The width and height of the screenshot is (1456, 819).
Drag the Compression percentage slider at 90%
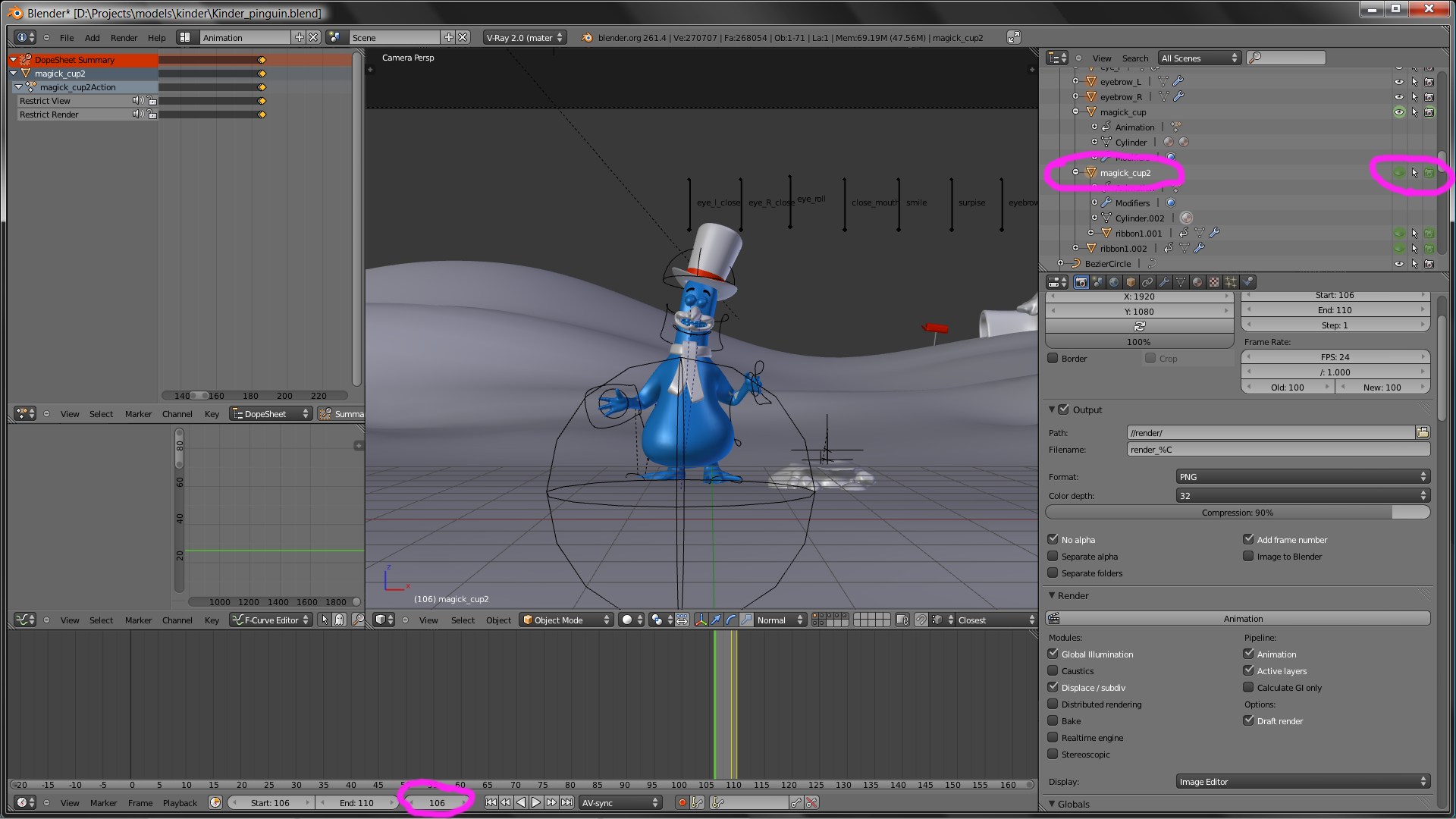[x=1237, y=512]
